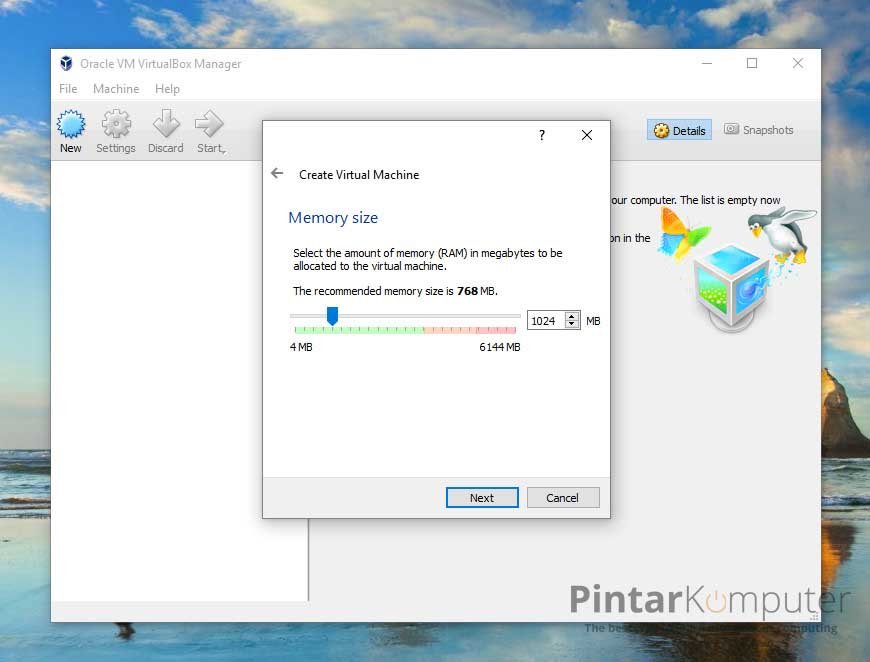Minimize the VirtualBox Manager window
The height and width of the screenshot is (662, 870).
[707, 63]
